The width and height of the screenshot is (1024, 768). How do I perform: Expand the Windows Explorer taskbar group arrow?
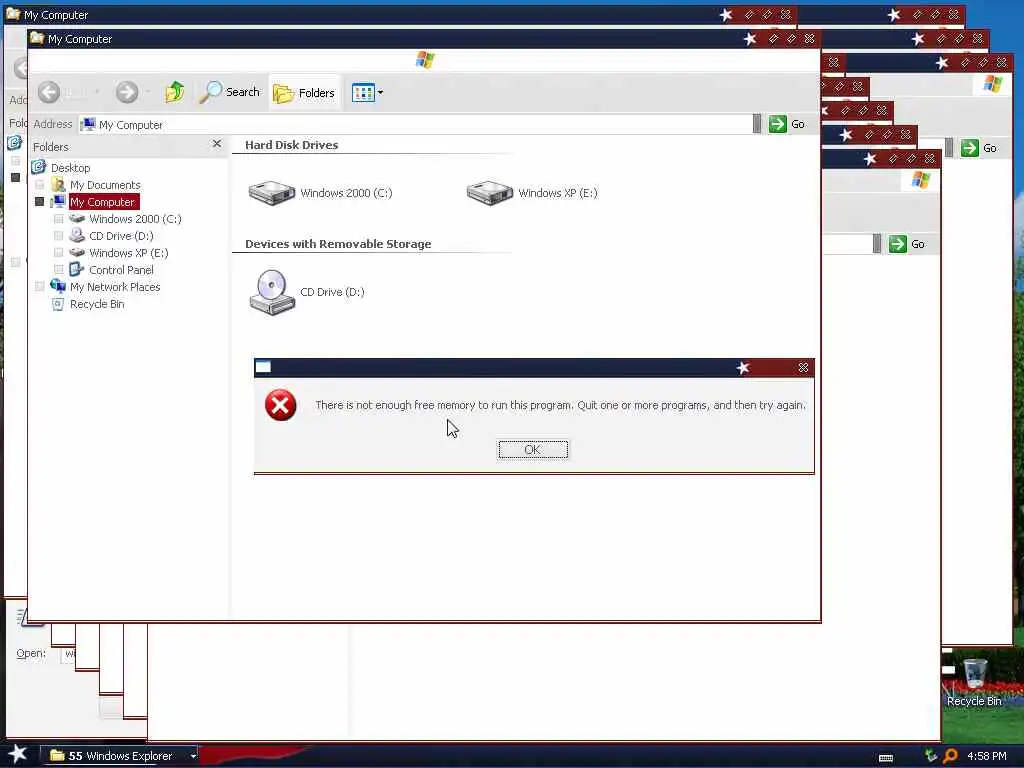click(193, 756)
